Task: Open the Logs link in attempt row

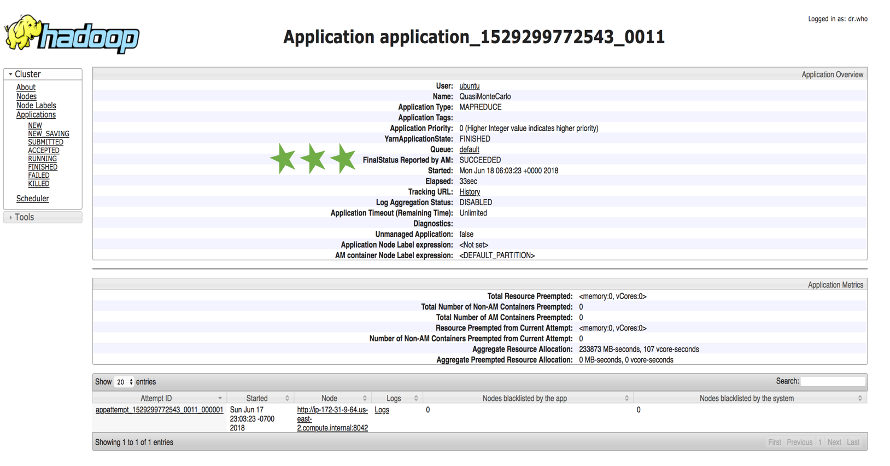Action: pyautogui.click(x=382, y=409)
